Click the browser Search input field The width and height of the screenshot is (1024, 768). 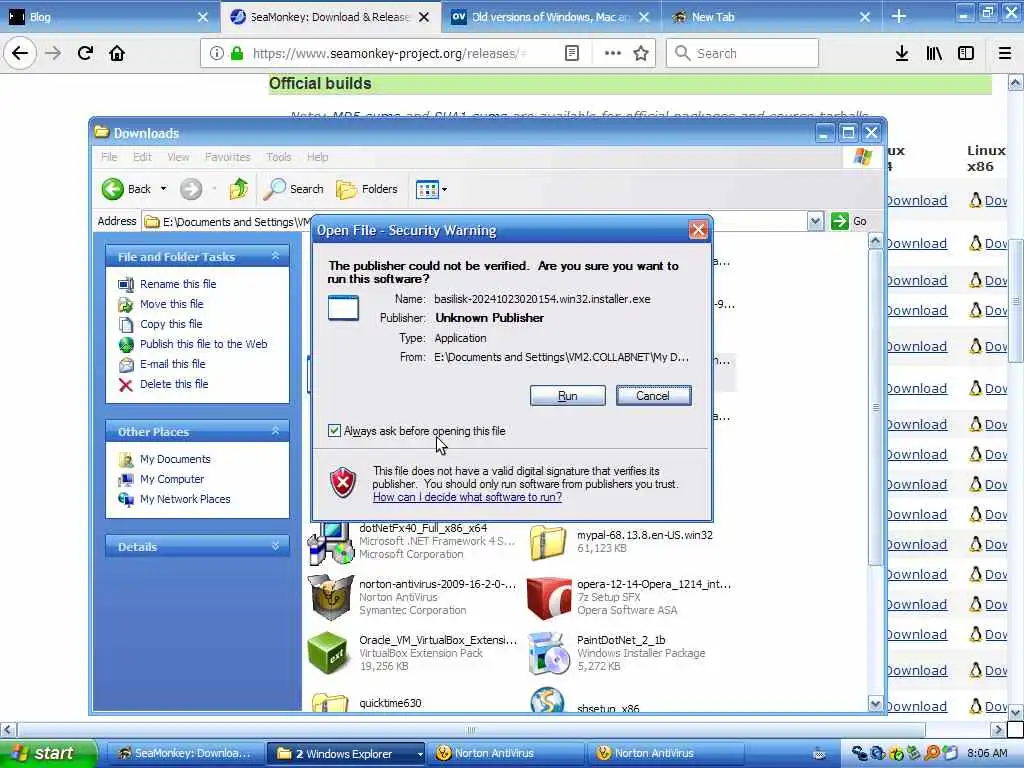point(743,53)
